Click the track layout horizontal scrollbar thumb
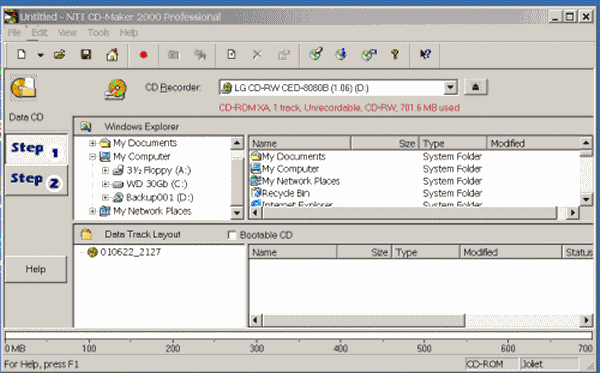This screenshot has width=600, height=373. 364,320
